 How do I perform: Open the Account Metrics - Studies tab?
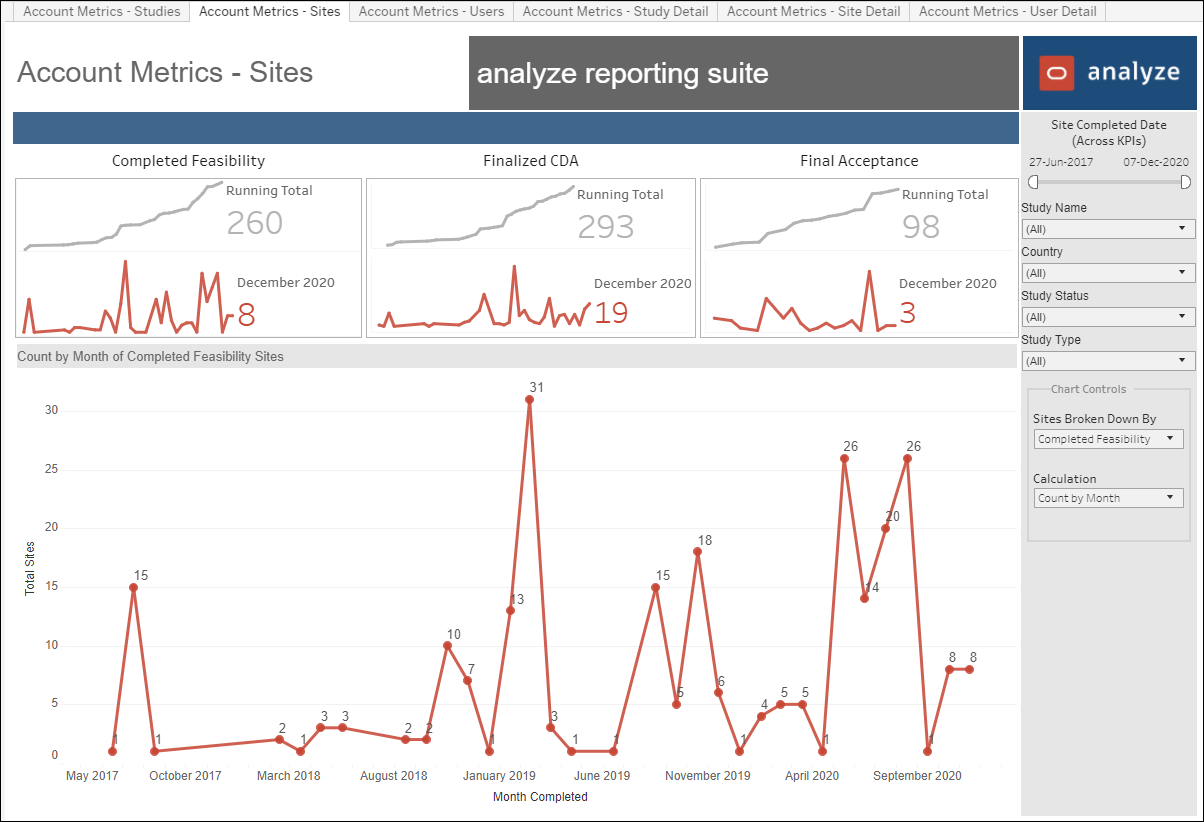pyautogui.click(x=101, y=12)
